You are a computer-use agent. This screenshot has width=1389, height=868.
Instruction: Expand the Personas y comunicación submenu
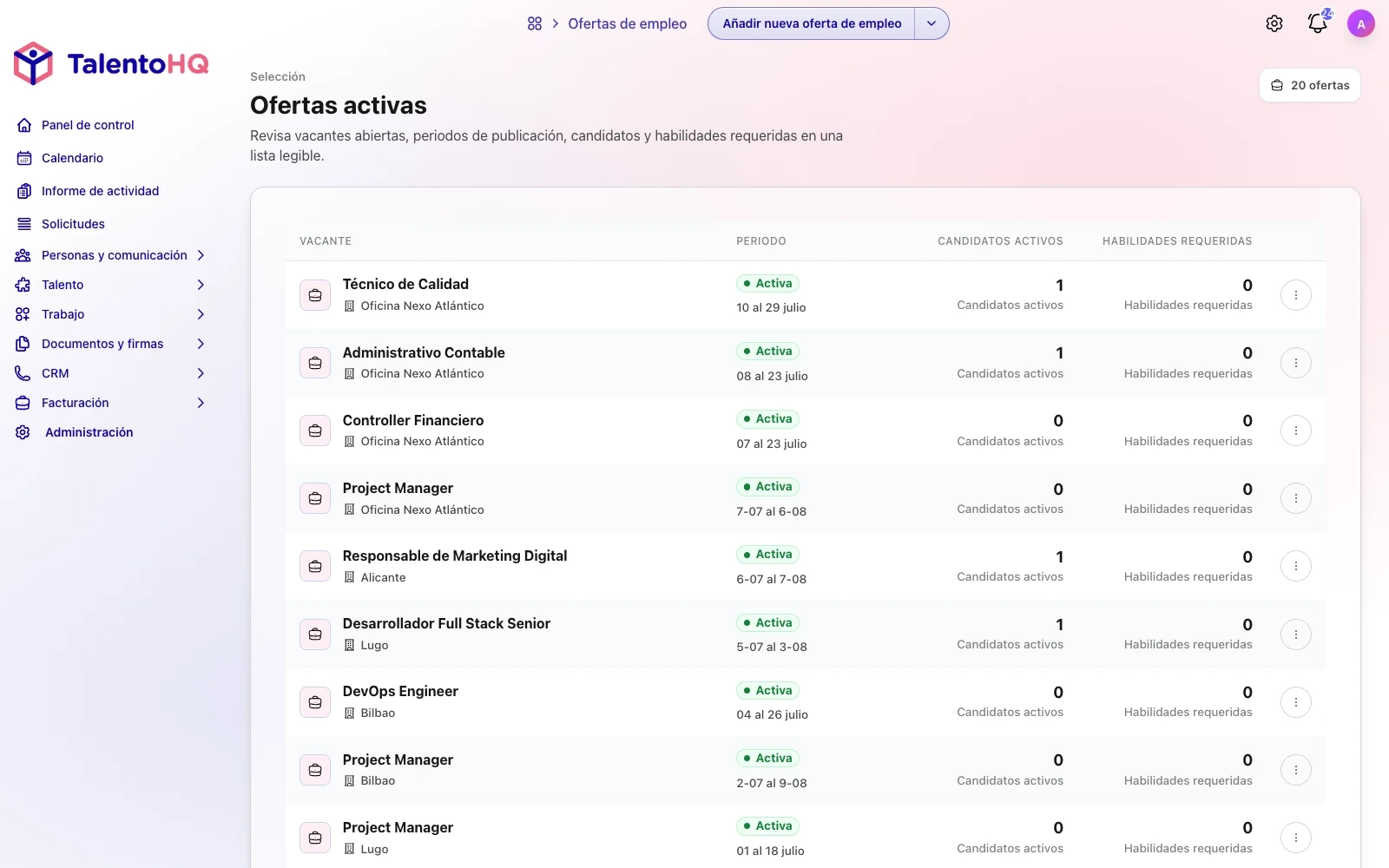[x=201, y=255]
